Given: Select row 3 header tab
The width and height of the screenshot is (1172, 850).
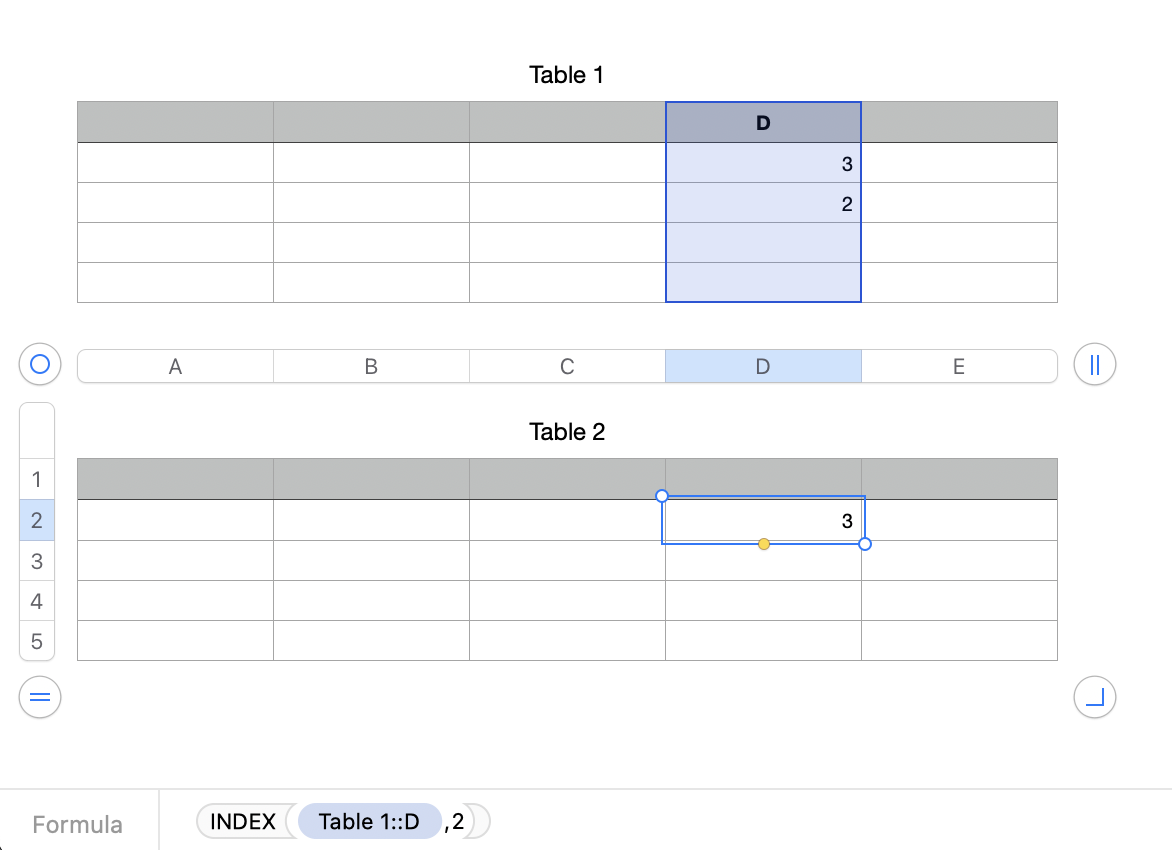Looking at the screenshot, I should (x=37, y=561).
